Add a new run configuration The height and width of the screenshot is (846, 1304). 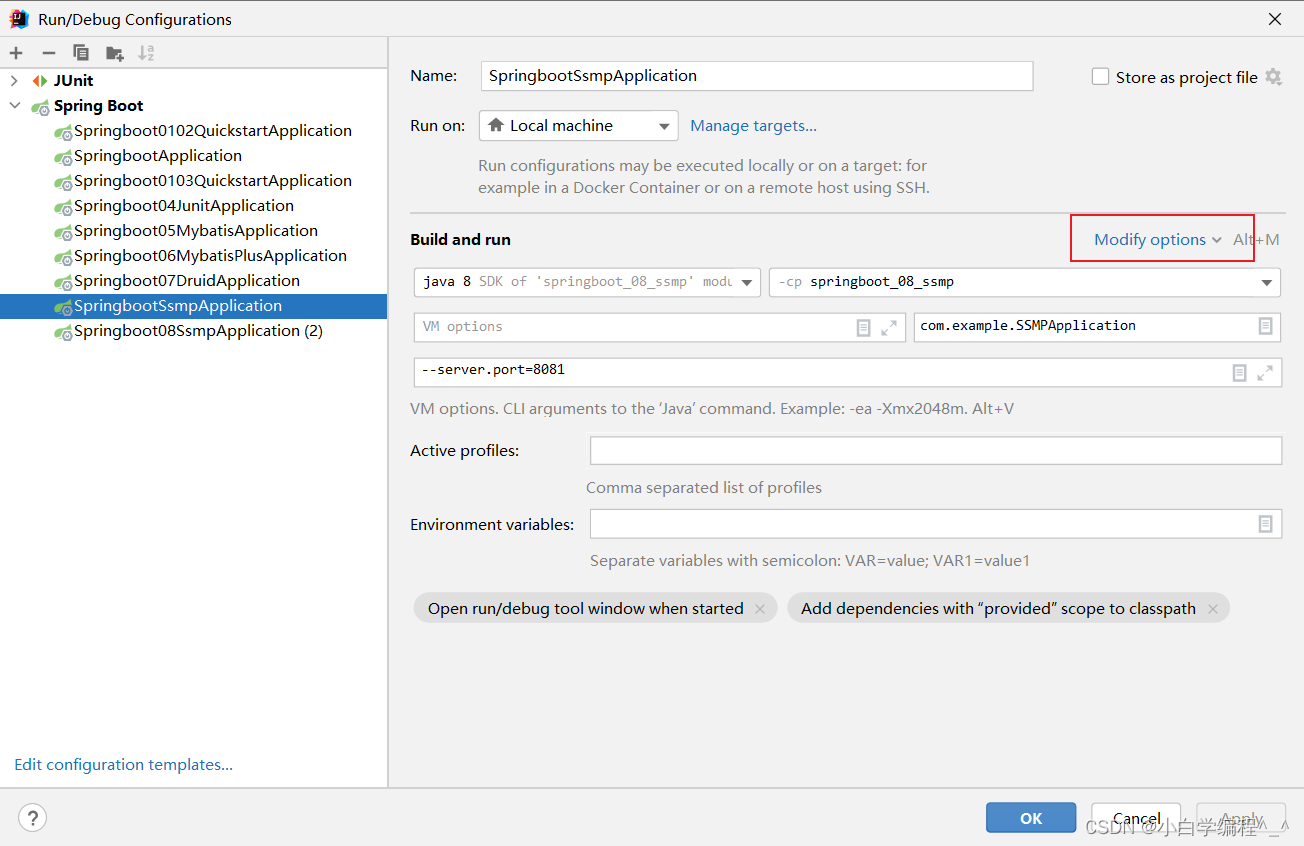[x=16, y=53]
